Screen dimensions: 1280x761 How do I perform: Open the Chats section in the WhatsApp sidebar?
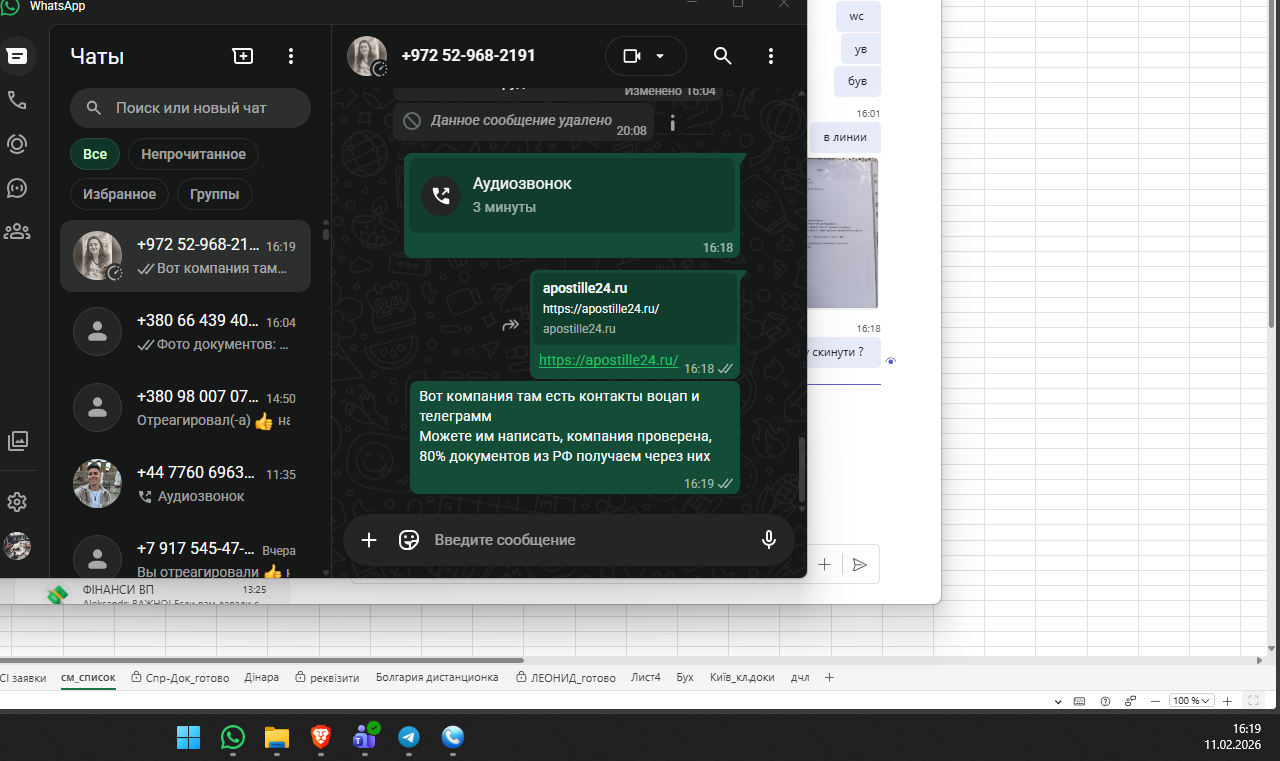pos(17,56)
